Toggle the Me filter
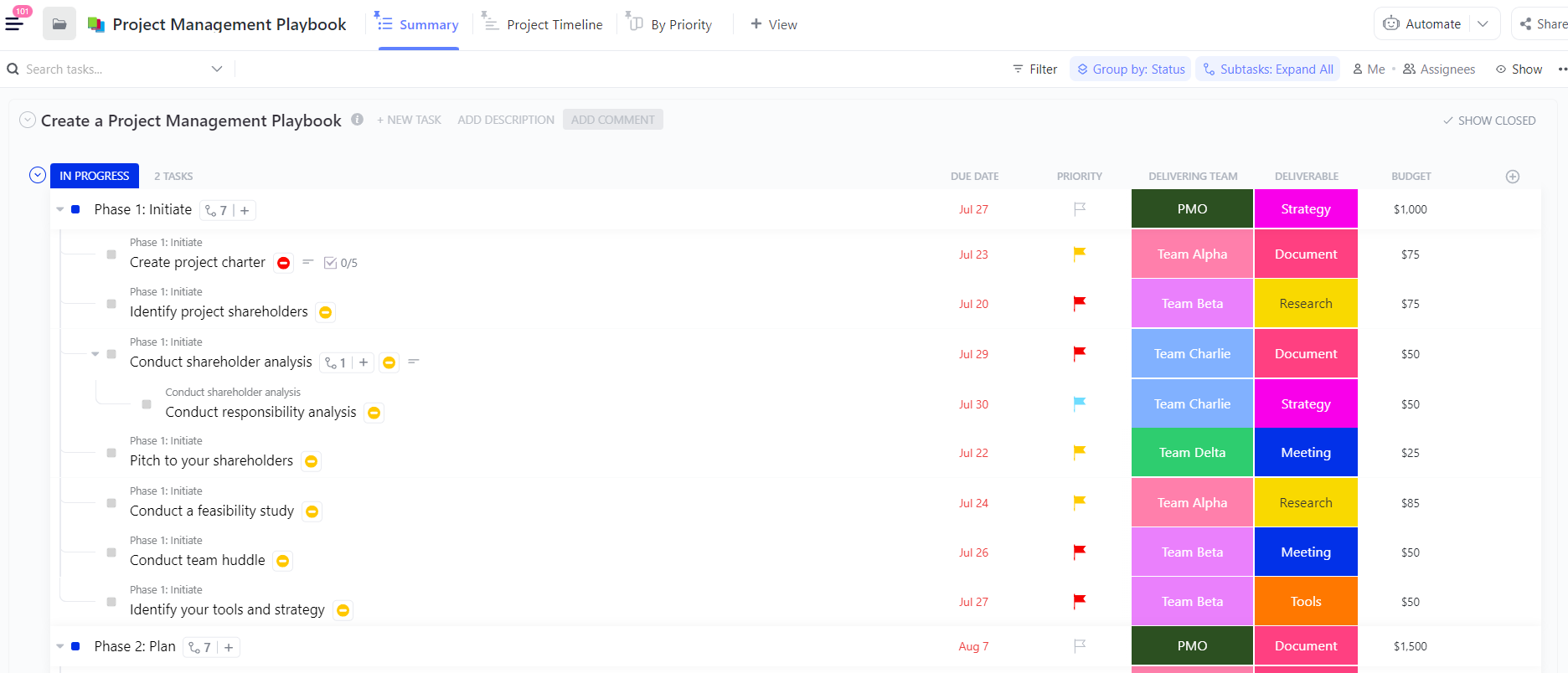 click(x=1369, y=69)
